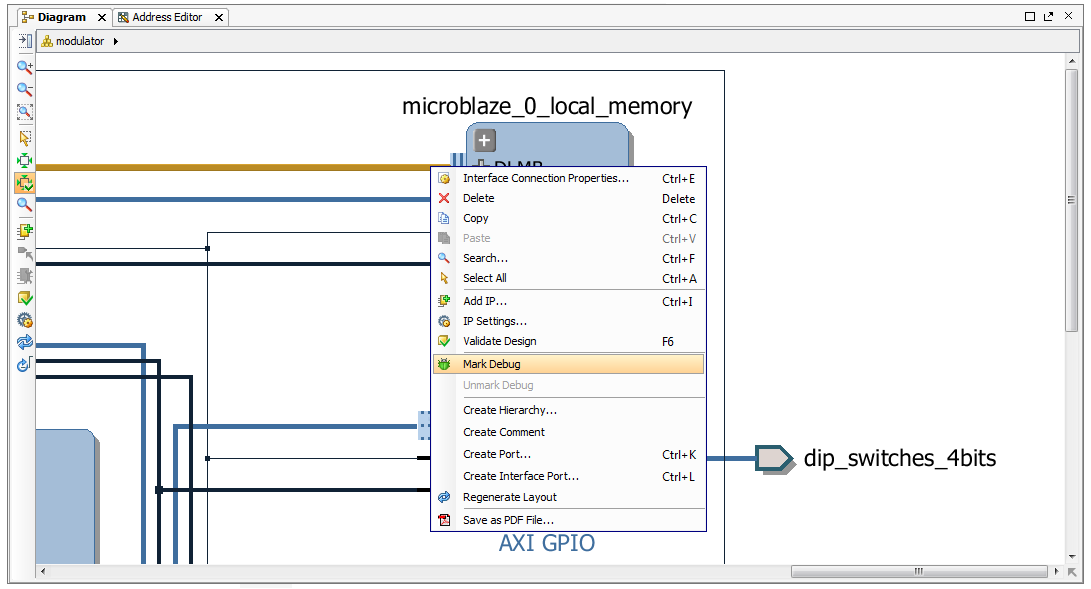
Task: Toggle the highlighted expand/collapse fit icon
Action: tap(24, 184)
